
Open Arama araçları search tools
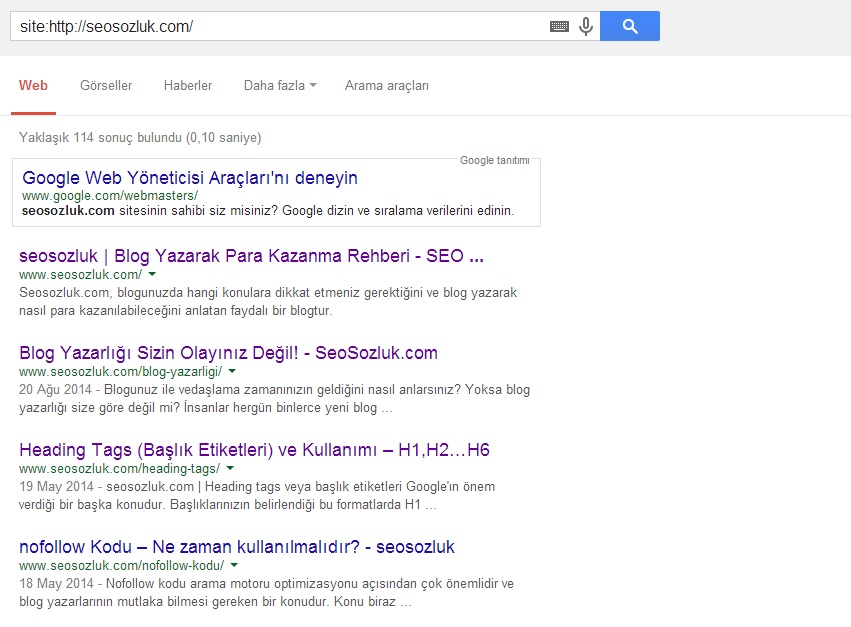pyautogui.click(x=386, y=86)
